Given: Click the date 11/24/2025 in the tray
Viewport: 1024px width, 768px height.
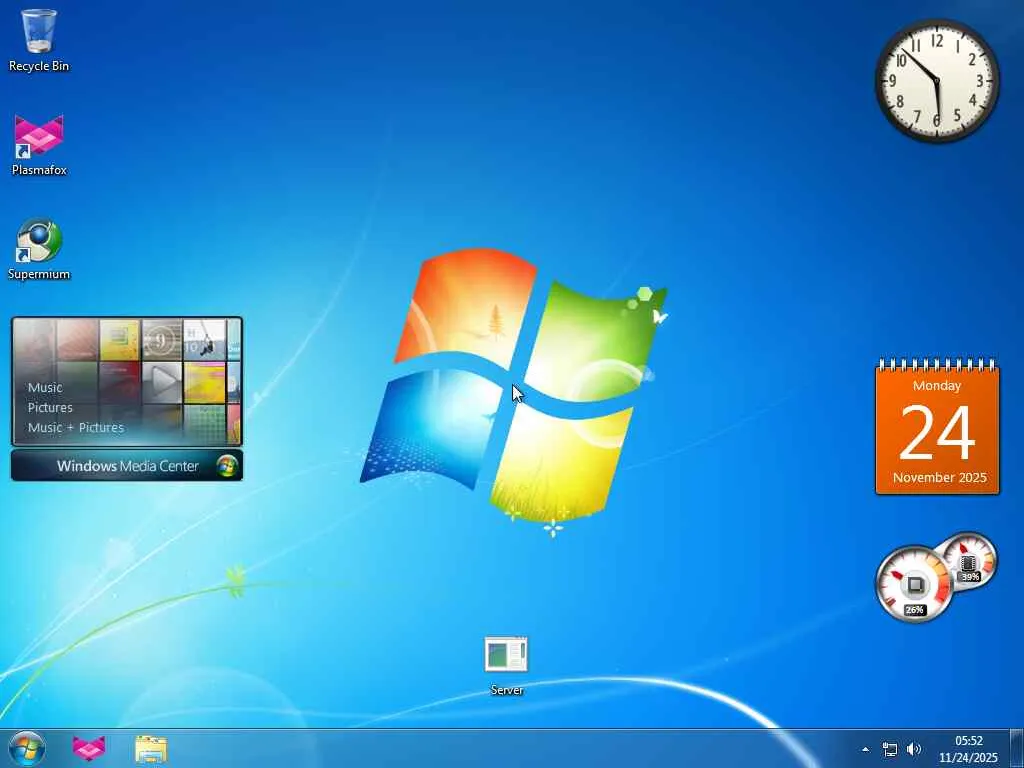Looking at the screenshot, I should pyautogui.click(x=968, y=758).
